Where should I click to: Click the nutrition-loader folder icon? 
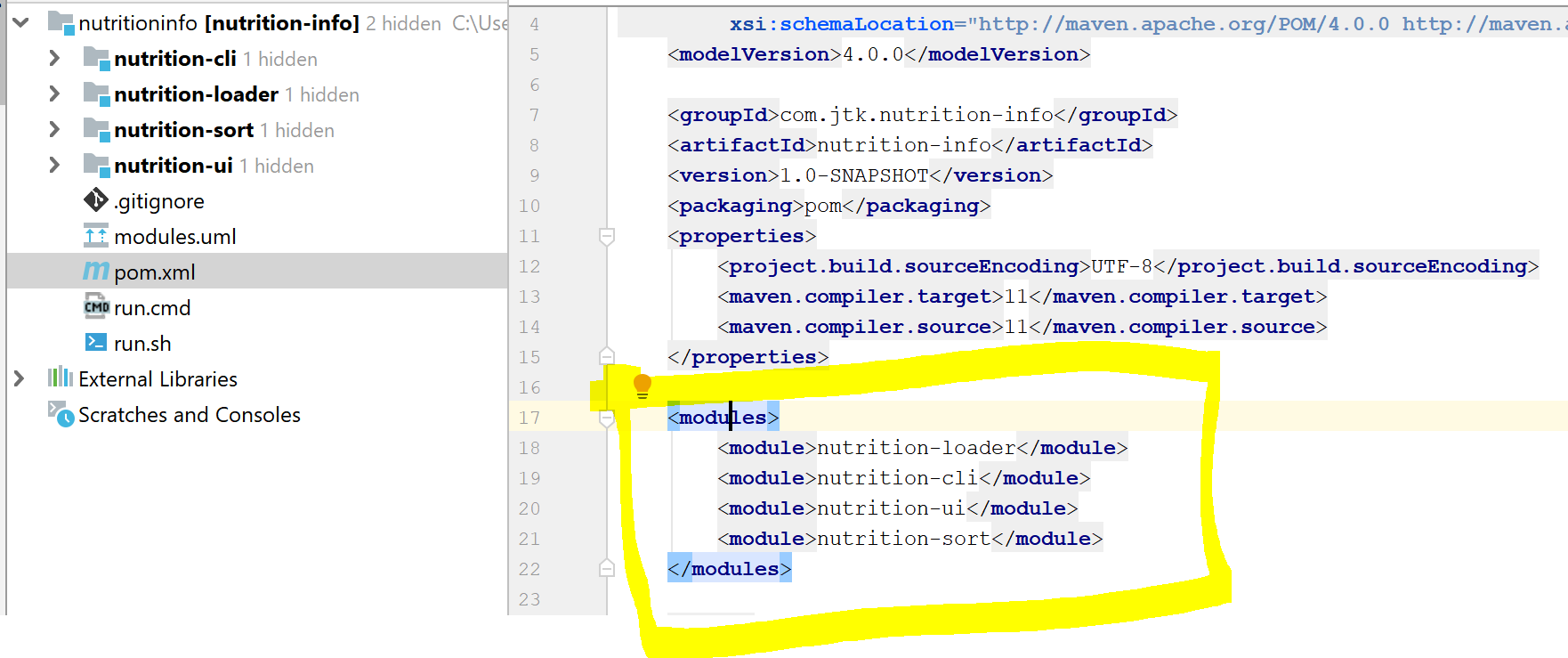[x=96, y=93]
